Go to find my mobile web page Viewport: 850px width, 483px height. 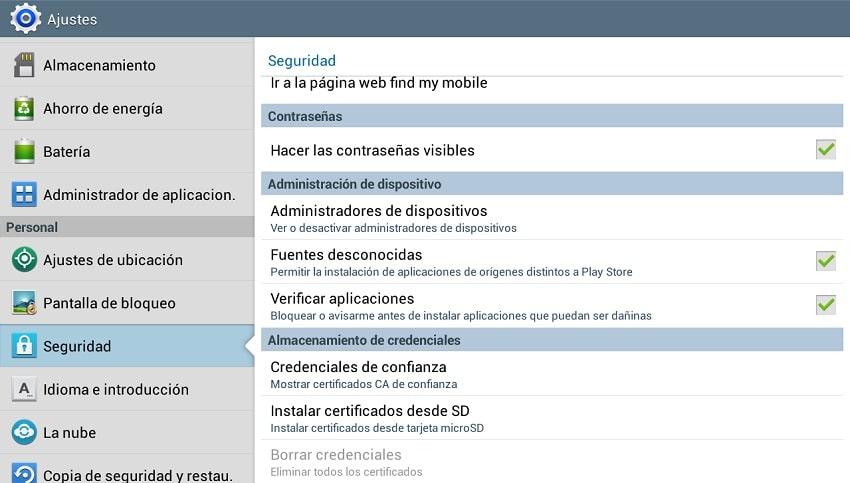378,83
